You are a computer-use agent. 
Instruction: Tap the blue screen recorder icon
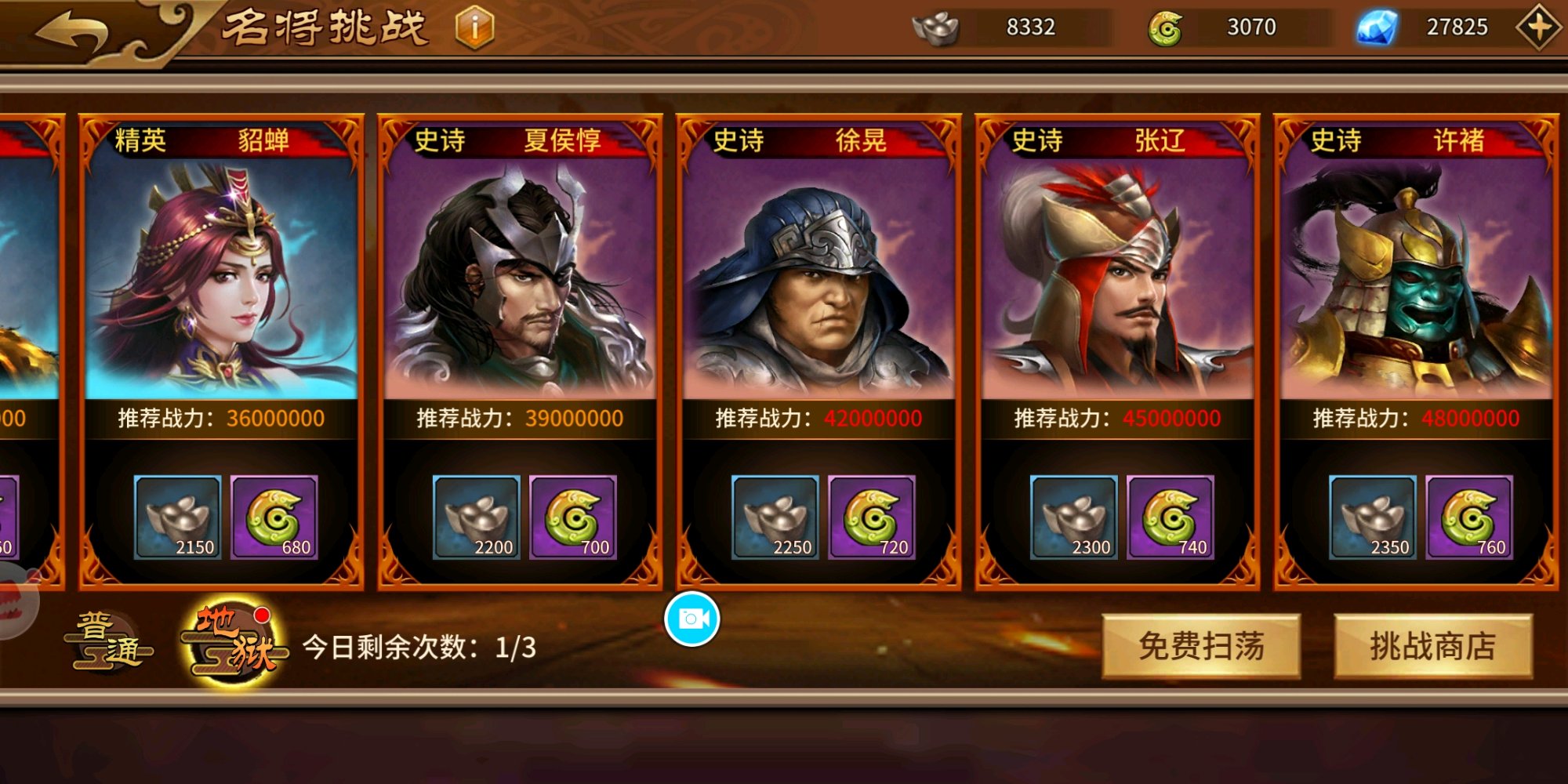click(x=692, y=619)
